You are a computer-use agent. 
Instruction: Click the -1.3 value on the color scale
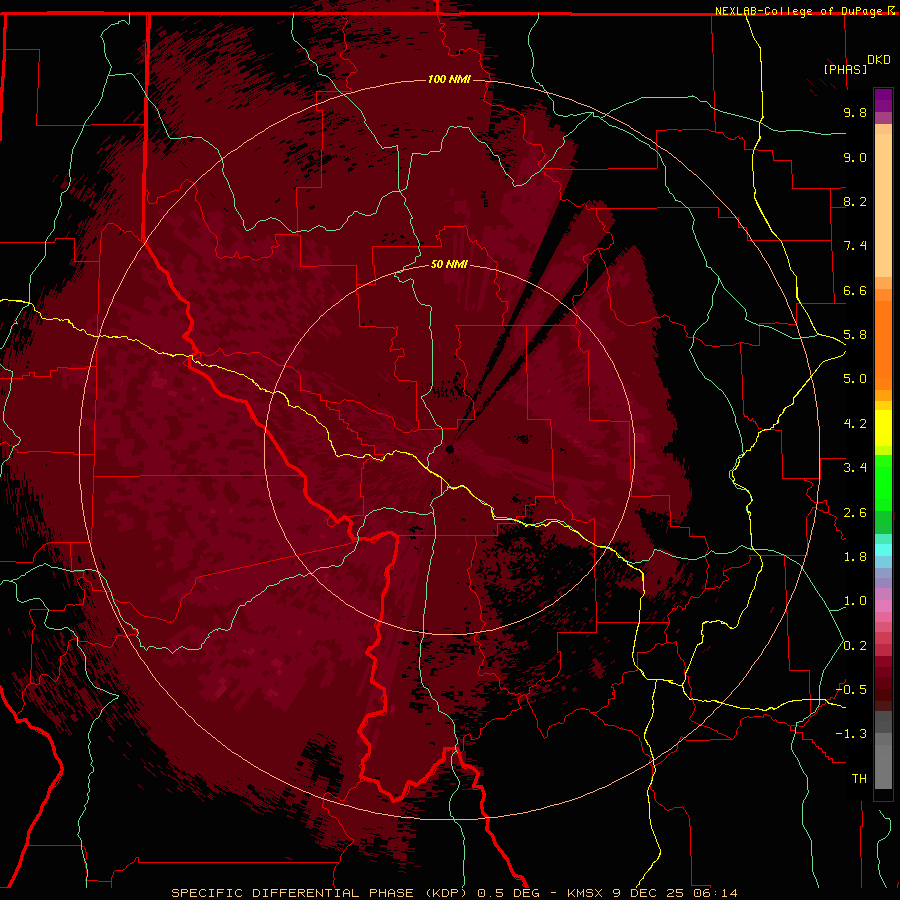(851, 734)
